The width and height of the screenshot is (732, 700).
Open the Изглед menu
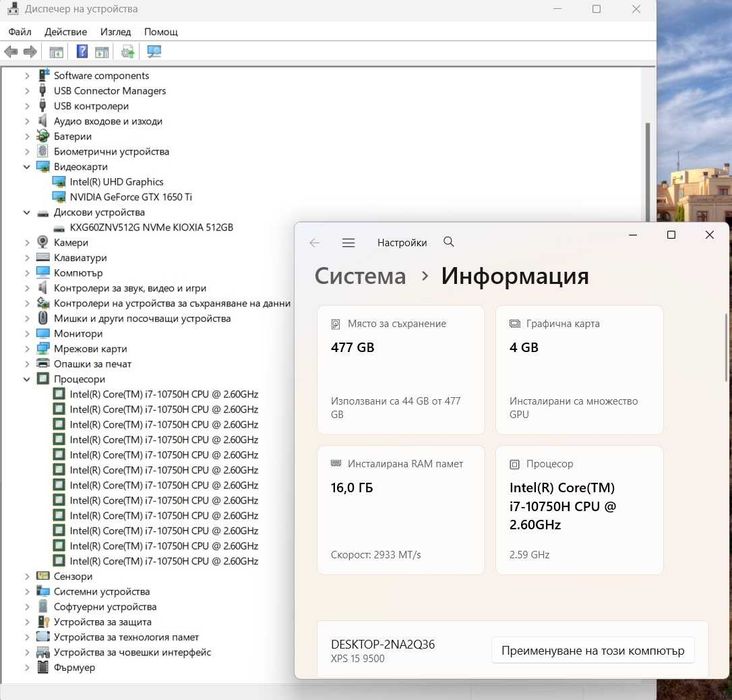[115, 32]
